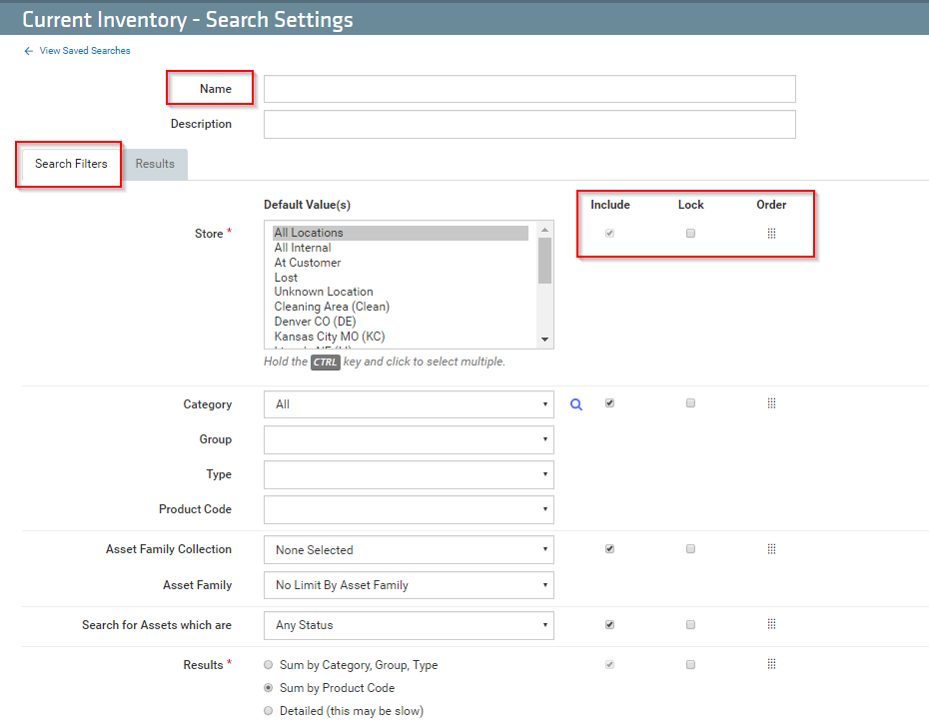Image resolution: width=929 pixels, height=725 pixels.
Task: Toggle the Store Include checkbox
Action: [610, 233]
